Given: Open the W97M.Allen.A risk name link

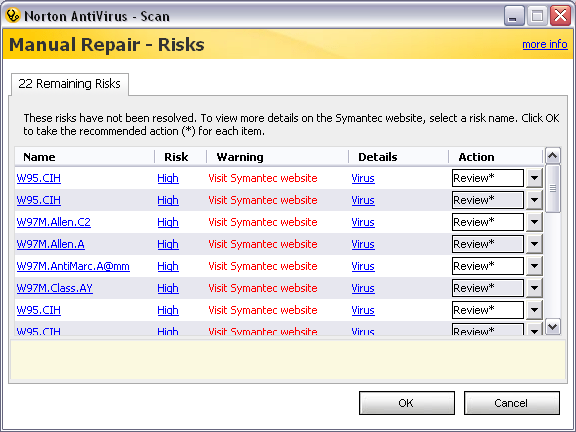Looking at the screenshot, I should click(51, 244).
